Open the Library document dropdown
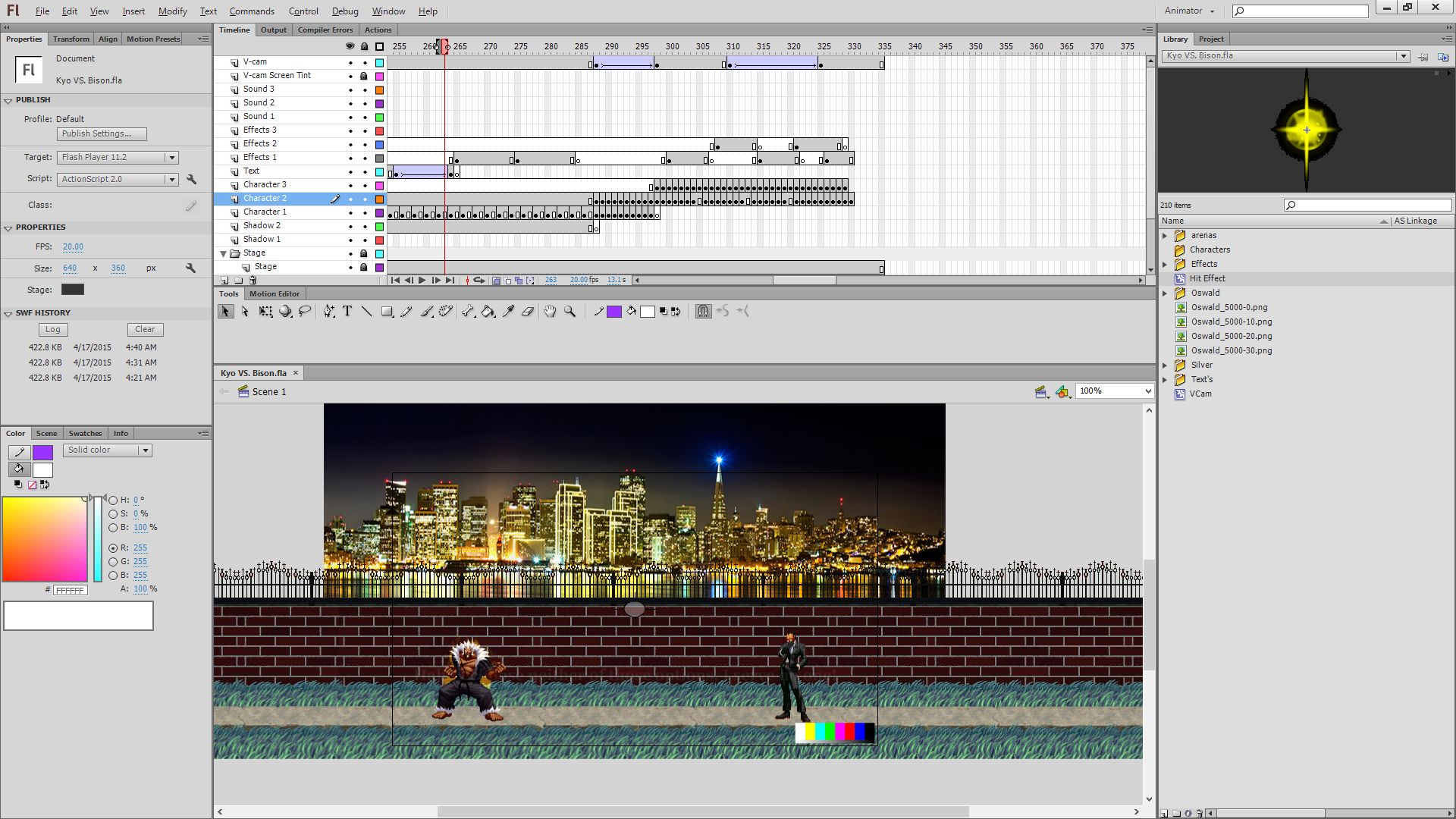Image resolution: width=1456 pixels, height=819 pixels. coord(1403,56)
